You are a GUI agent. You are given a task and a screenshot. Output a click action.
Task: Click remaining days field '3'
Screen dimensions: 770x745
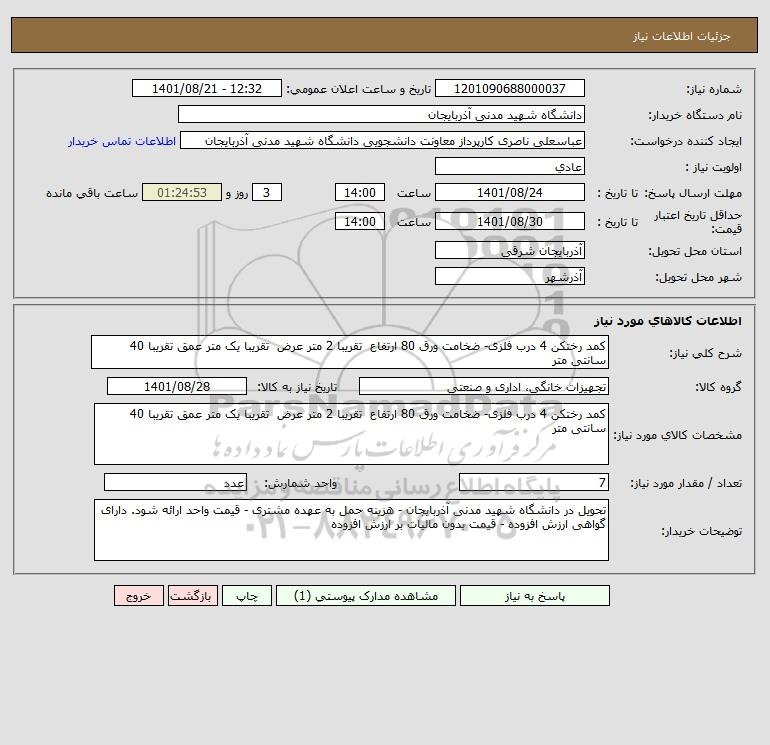[267, 193]
